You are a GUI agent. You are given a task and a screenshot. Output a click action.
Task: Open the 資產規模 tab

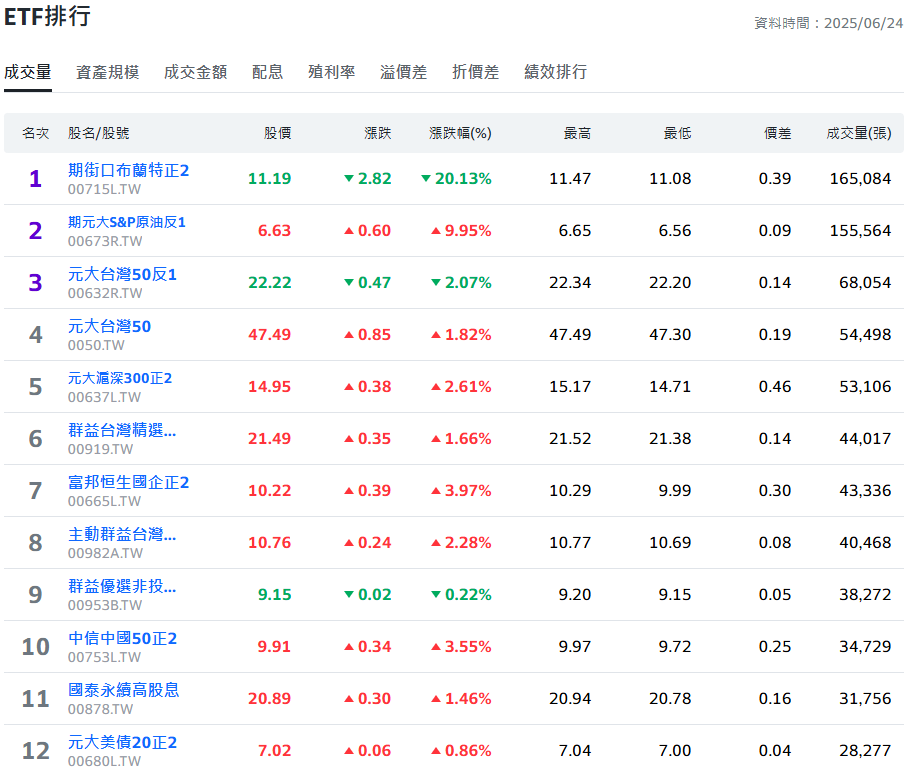tap(108, 72)
